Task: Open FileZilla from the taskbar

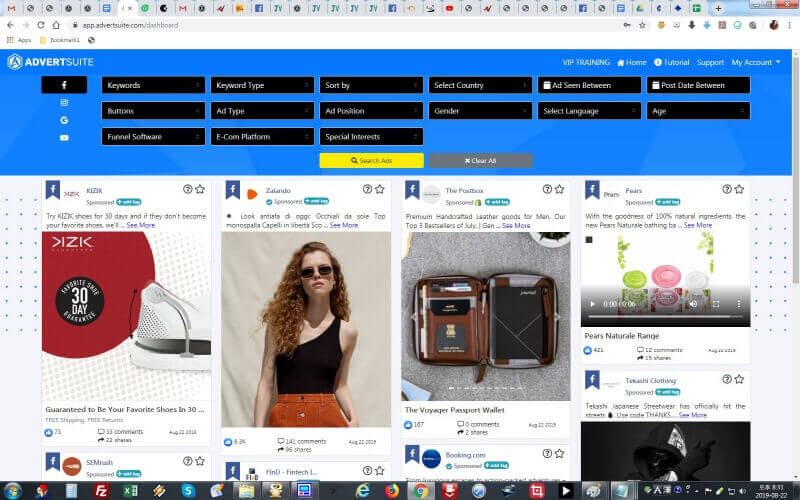Action: coord(102,490)
